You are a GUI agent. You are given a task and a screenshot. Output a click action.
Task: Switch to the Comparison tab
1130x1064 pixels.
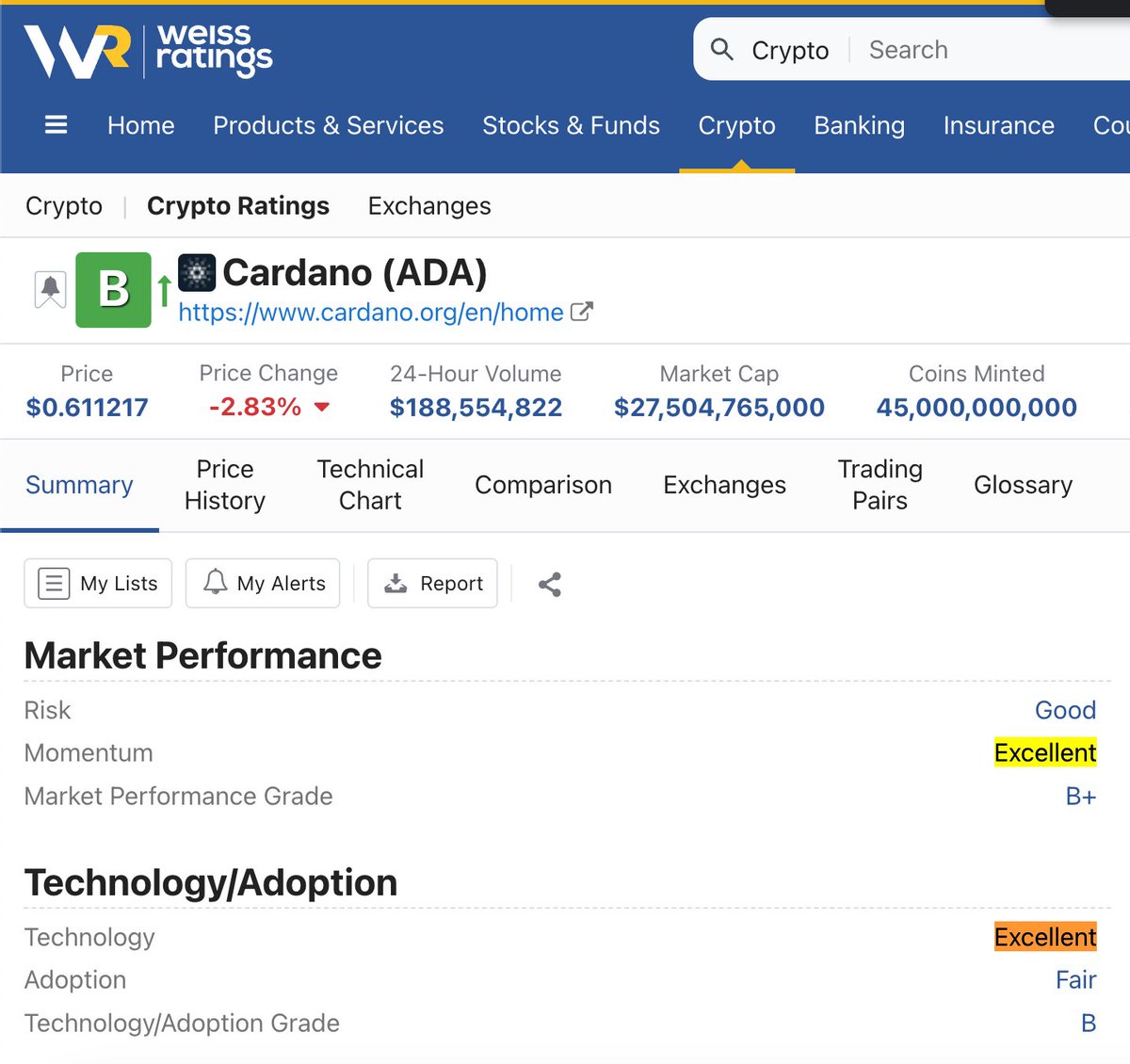[x=543, y=485]
